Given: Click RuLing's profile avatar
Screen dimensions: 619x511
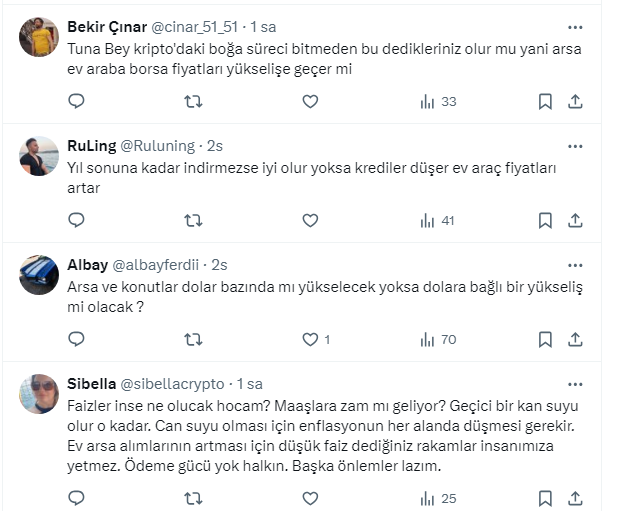Looking at the screenshot, I should [x=39, y=156].
